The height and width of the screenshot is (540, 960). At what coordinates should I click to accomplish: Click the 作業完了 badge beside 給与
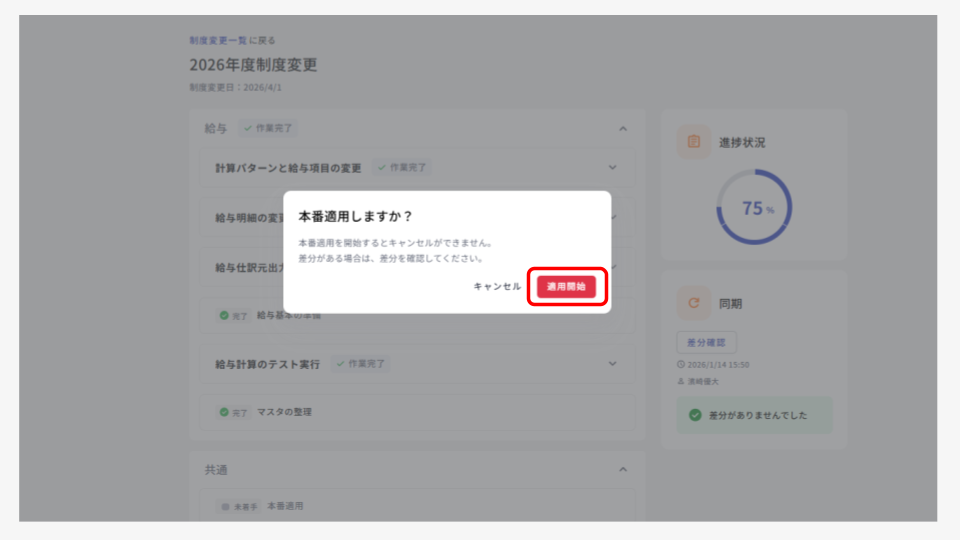coord(268,129)
